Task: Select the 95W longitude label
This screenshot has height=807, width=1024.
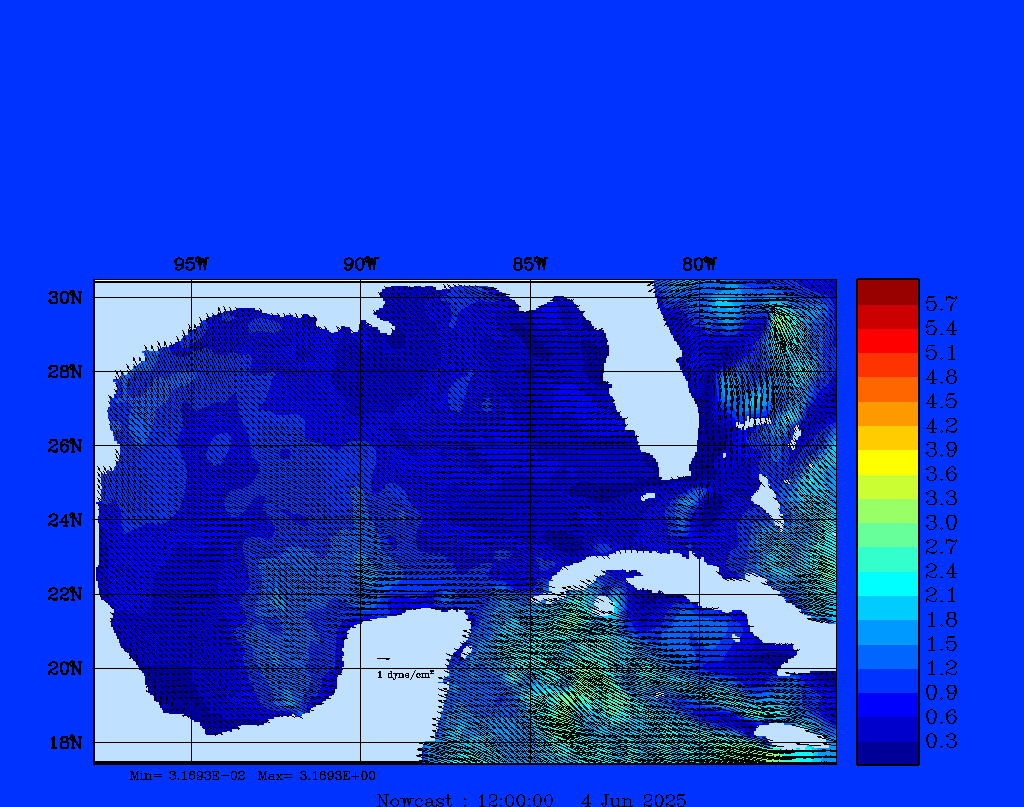Action: pyautogui.click(x=191, y=264)
